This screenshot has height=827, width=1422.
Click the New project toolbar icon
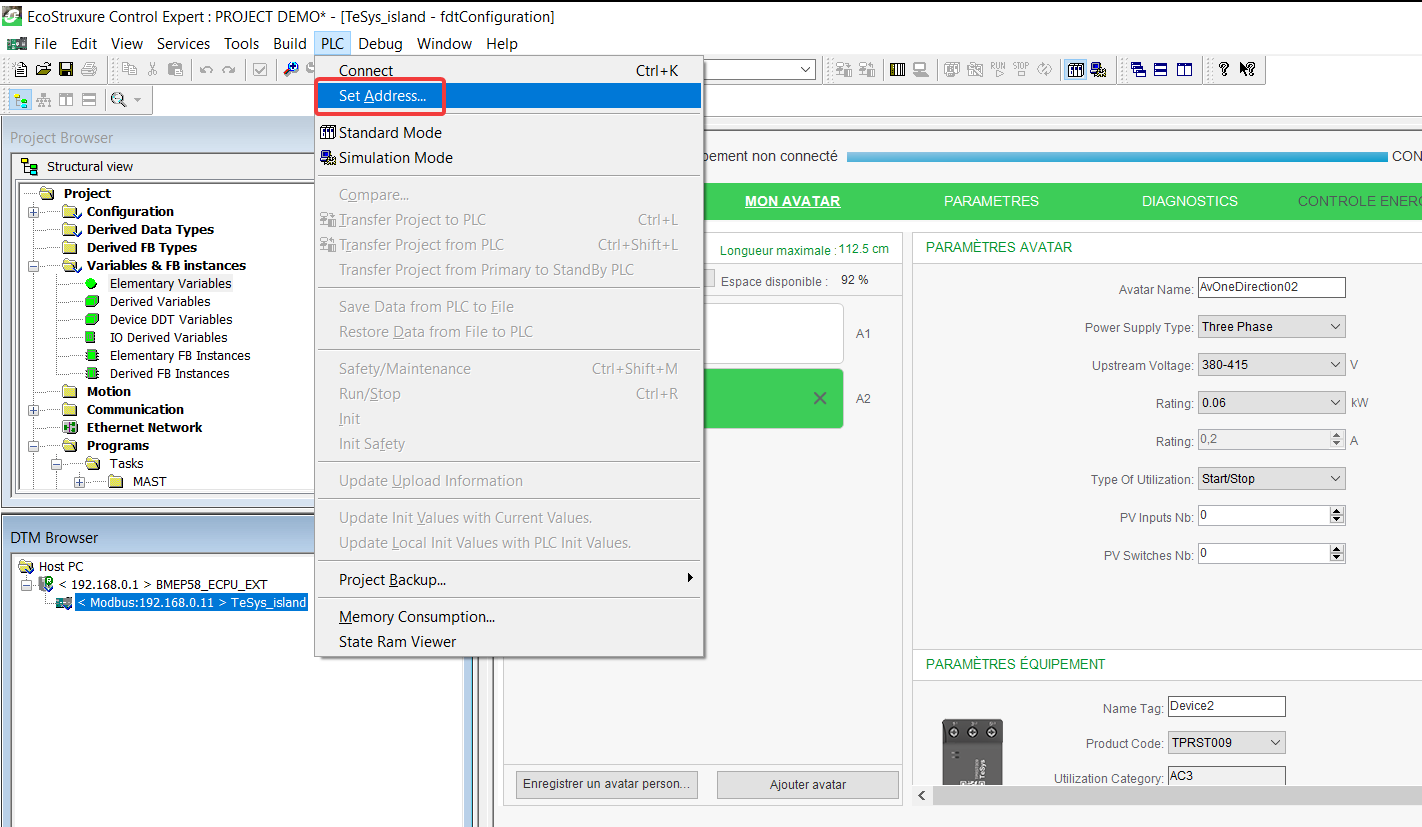click(x=21, y=69)
